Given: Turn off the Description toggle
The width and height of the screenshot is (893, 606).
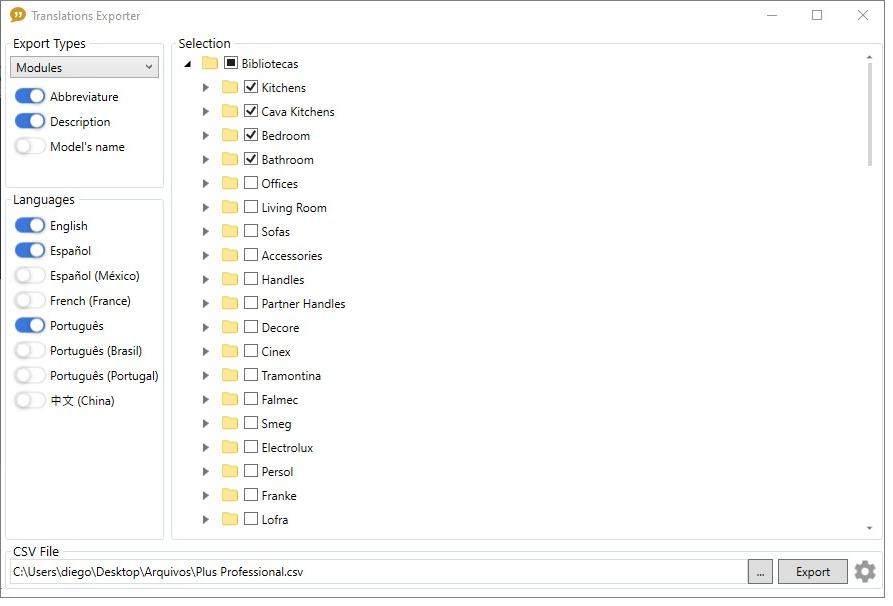Looking at the screenshot, I should 30,122.
